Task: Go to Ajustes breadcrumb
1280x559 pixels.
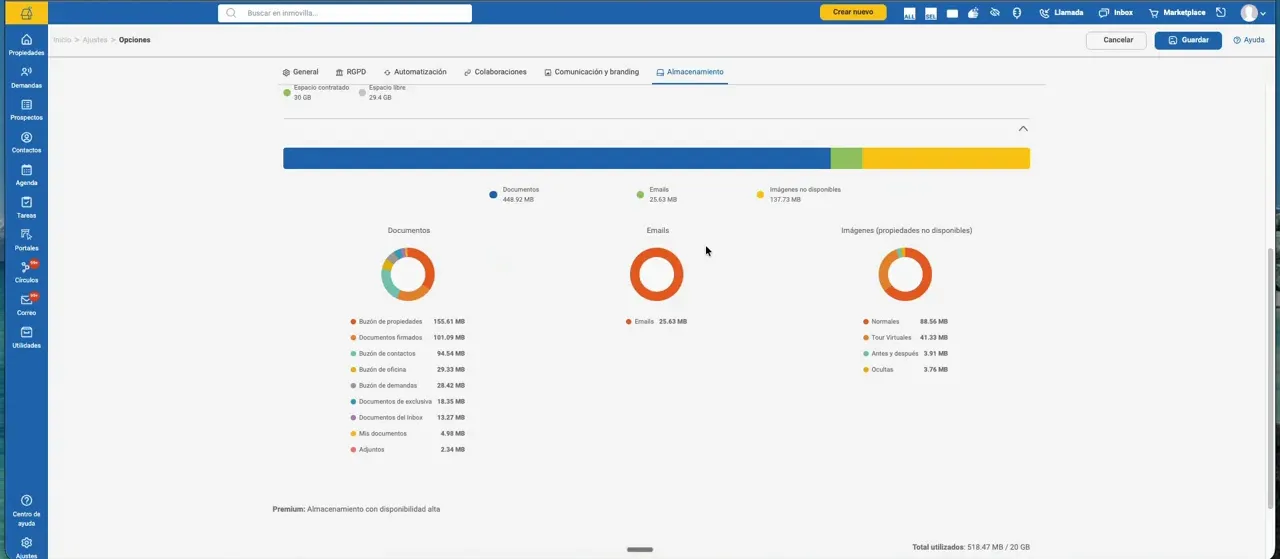Action: pyautogui.click(x=95, y=40)
